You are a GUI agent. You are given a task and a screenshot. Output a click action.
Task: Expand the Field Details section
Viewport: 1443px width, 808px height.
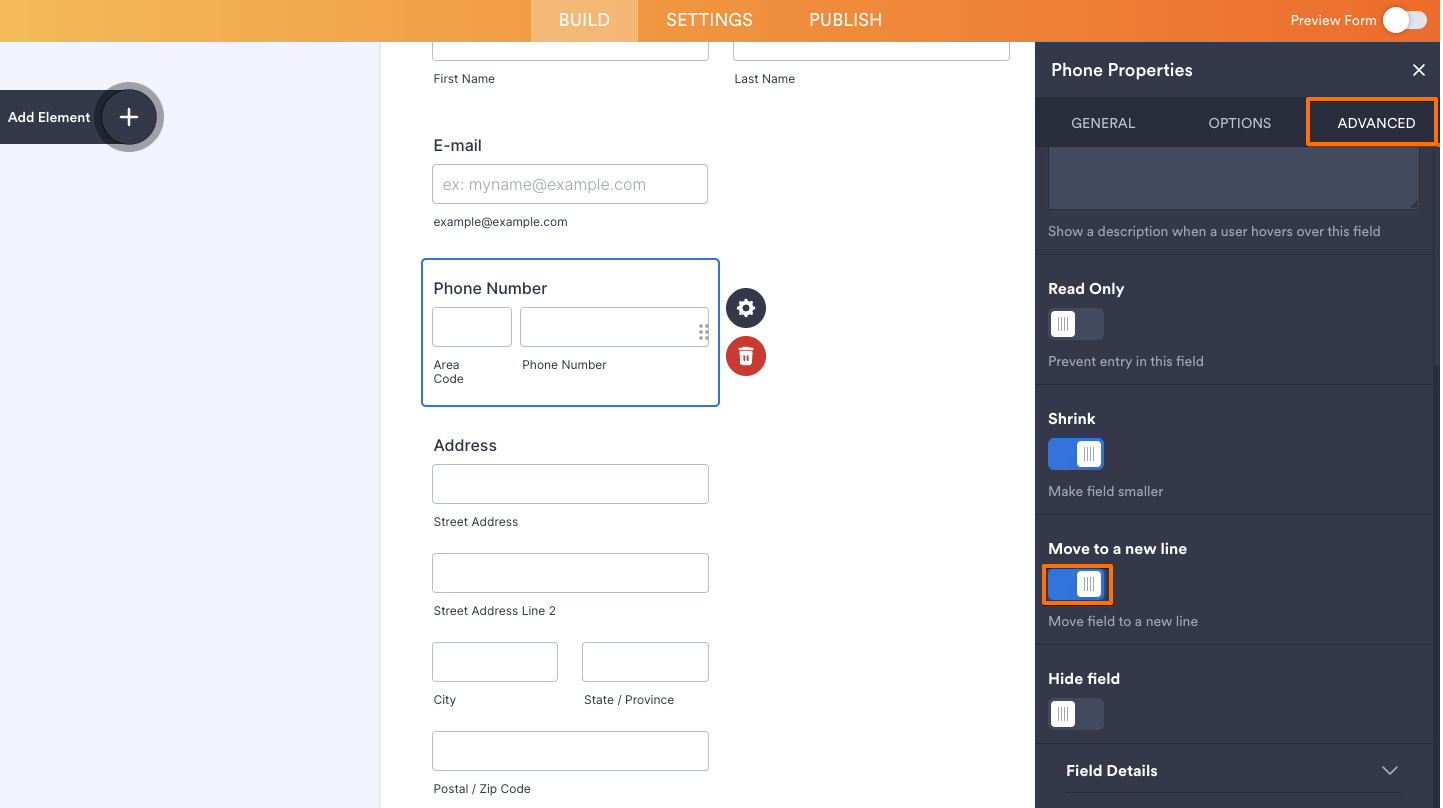pos(1389,770)
